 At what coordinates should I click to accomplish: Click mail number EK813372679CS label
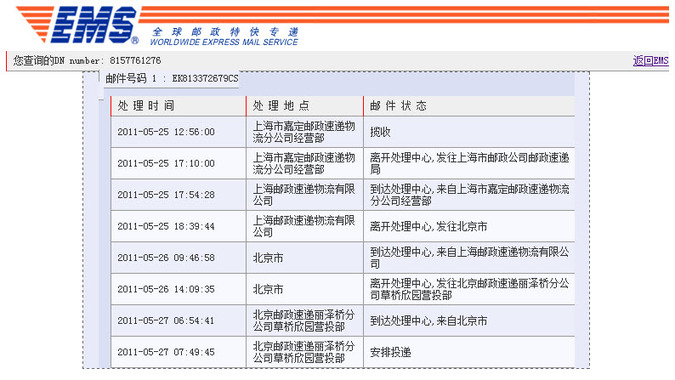tap(172, 78)
